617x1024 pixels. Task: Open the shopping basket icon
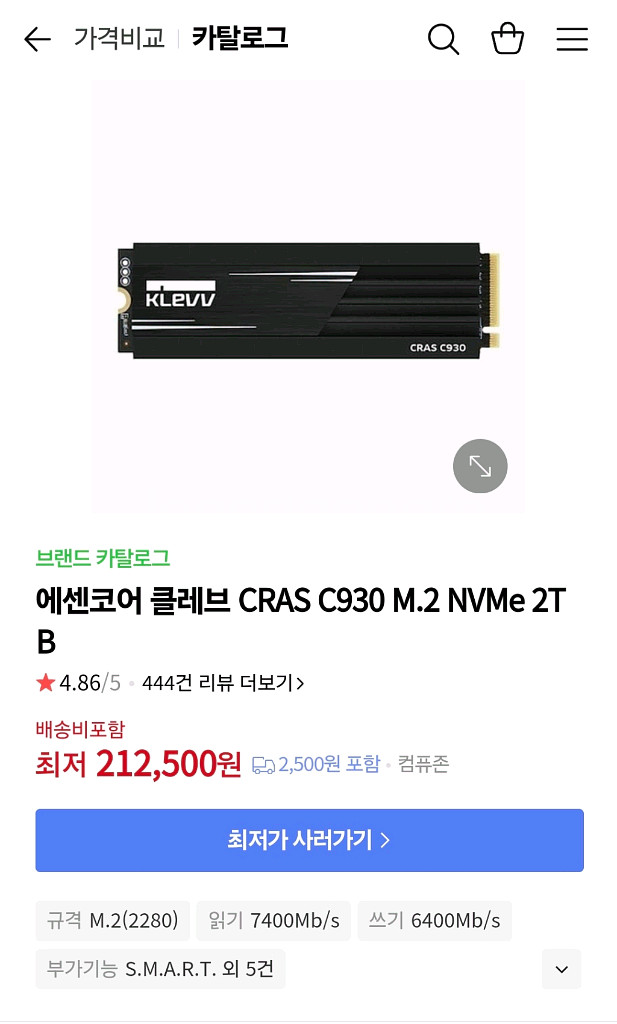pos(507,39)
